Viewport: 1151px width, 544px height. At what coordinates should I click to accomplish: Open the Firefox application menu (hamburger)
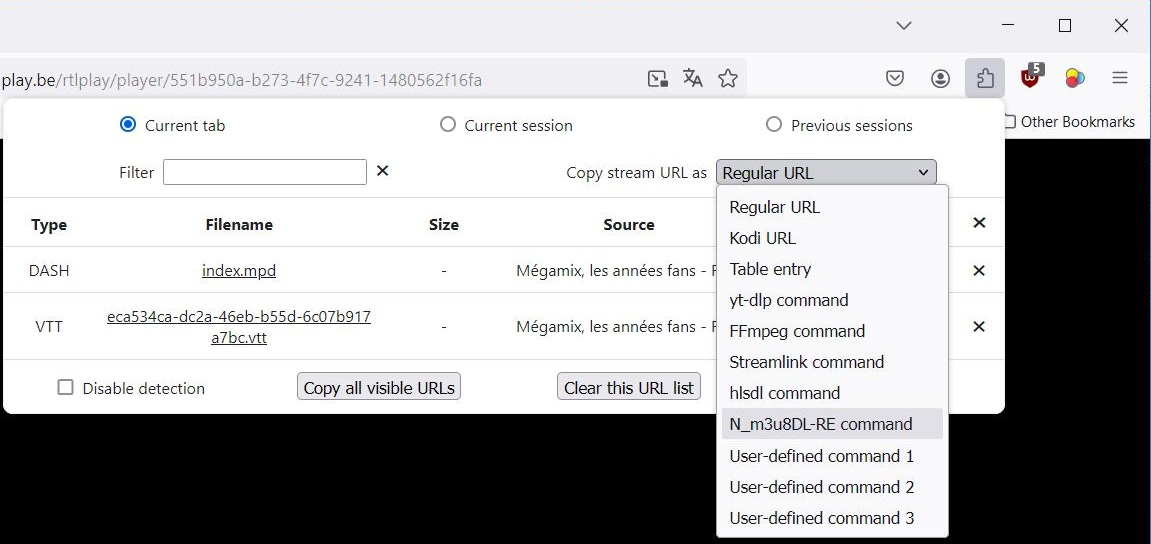coord(1120,78)
